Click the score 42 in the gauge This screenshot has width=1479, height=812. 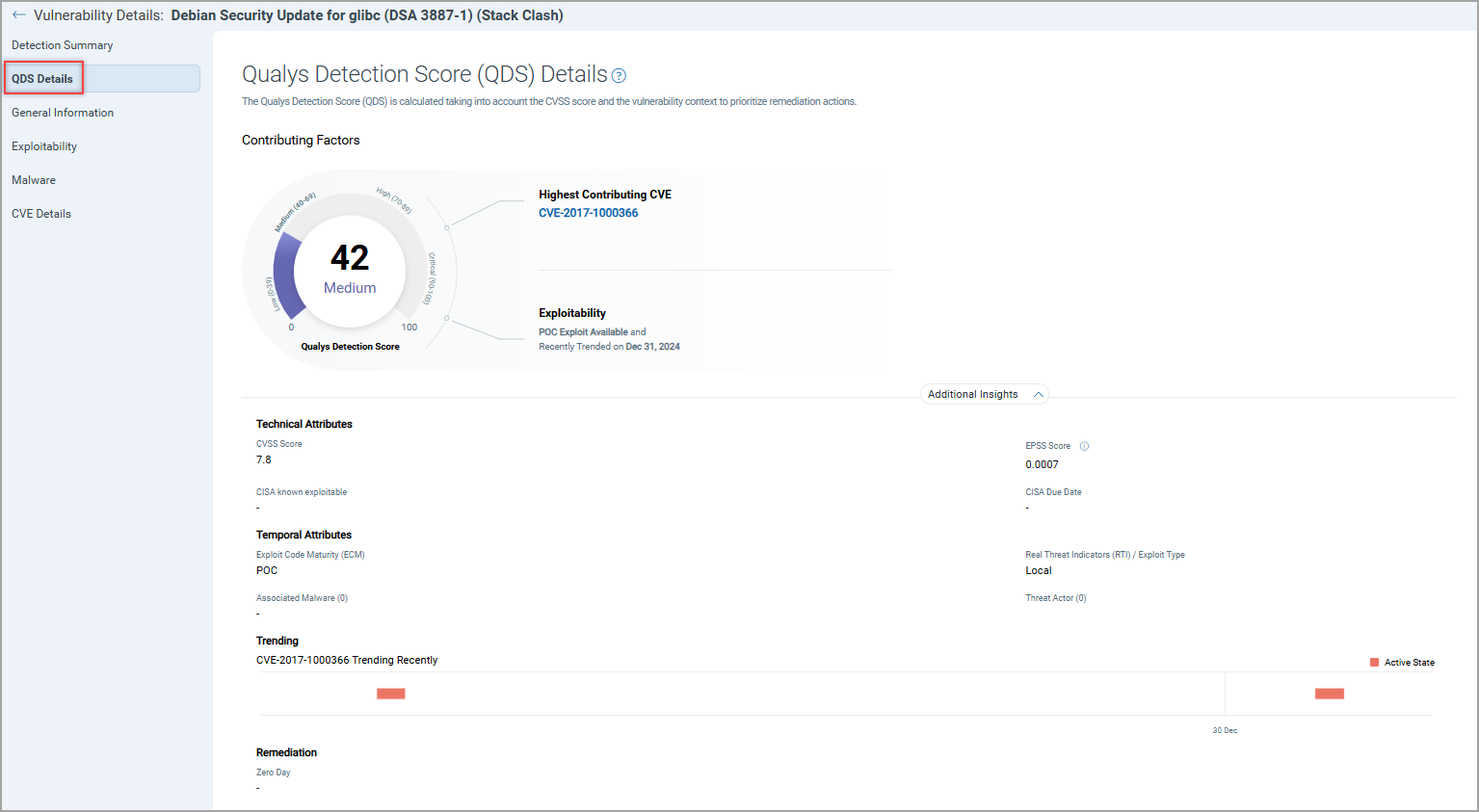(350, 258)
